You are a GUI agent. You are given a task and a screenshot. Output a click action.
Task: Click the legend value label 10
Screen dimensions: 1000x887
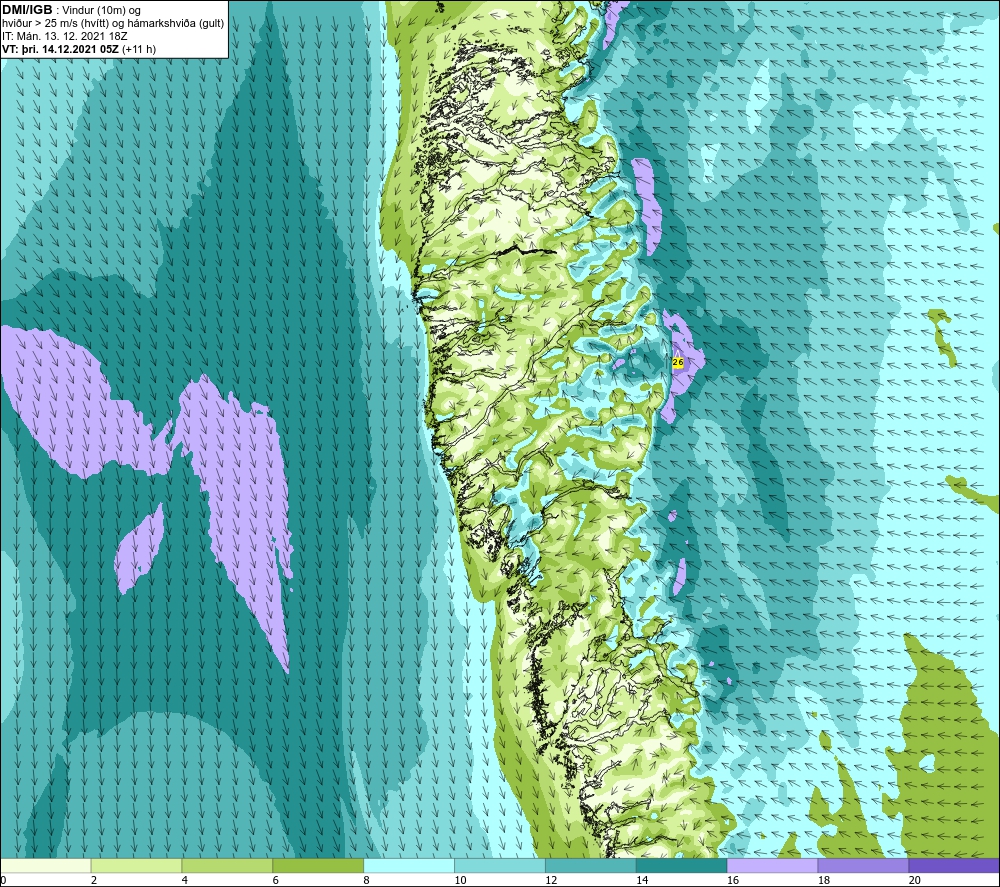click(460, 881)
